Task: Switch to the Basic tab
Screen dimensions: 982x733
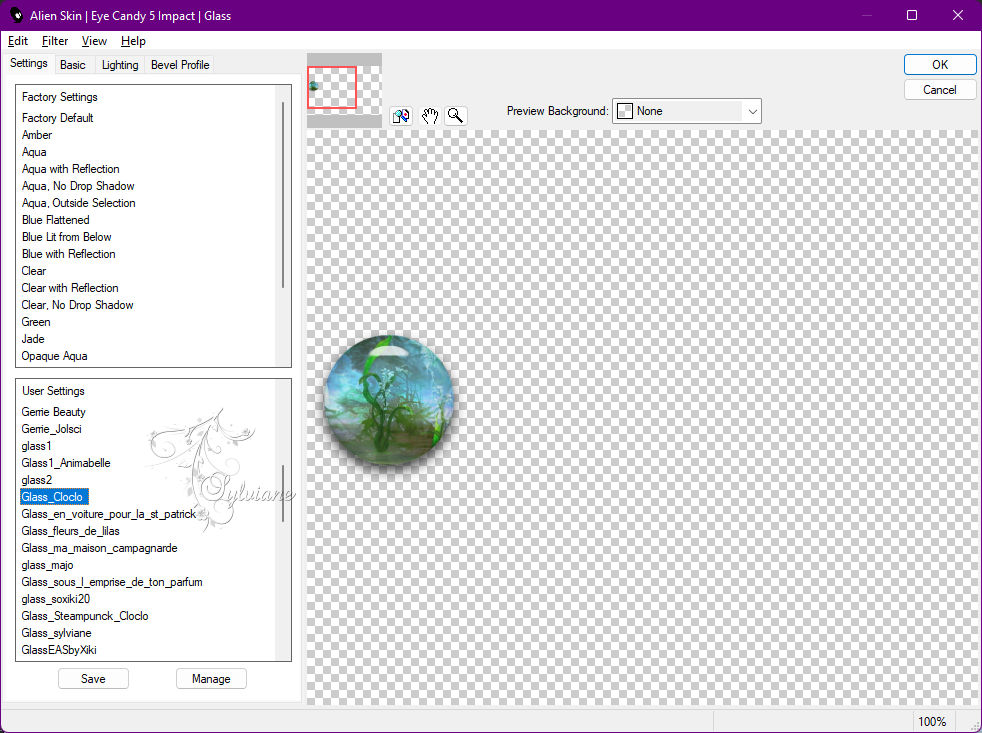Action: point(73,65)
